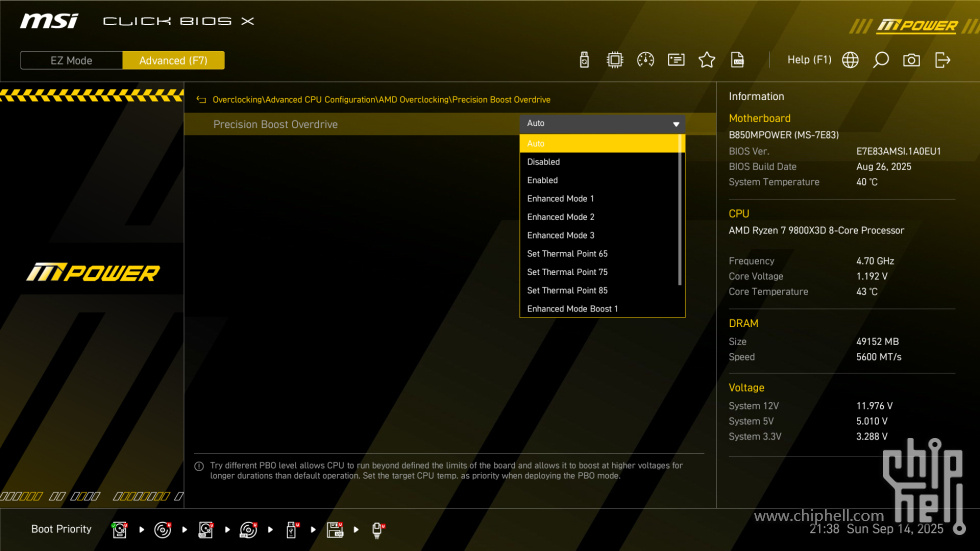
Task: Click the System 3.3V value 3.288 V
Action: click(x=872, y=437)
